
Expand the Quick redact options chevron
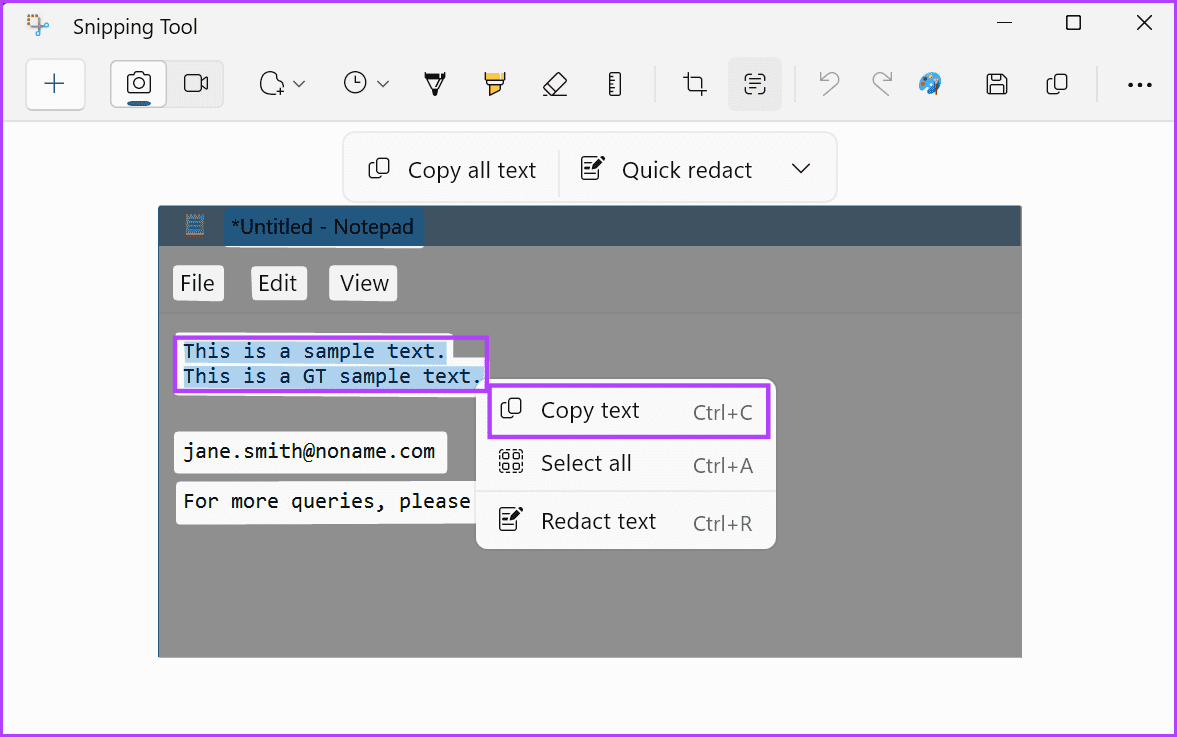[801, 168]
